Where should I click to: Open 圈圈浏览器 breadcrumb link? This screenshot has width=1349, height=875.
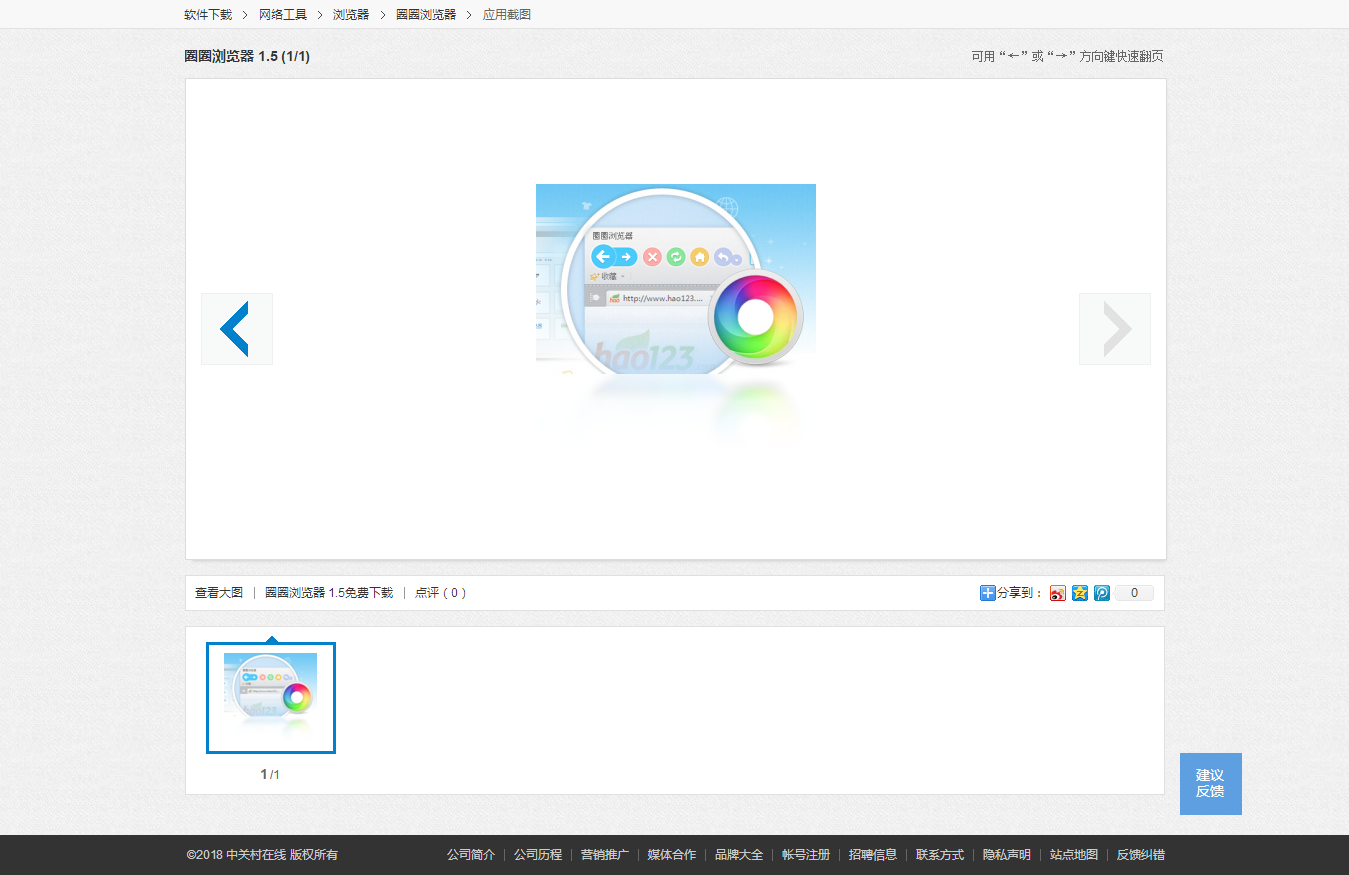coord(426,14)
